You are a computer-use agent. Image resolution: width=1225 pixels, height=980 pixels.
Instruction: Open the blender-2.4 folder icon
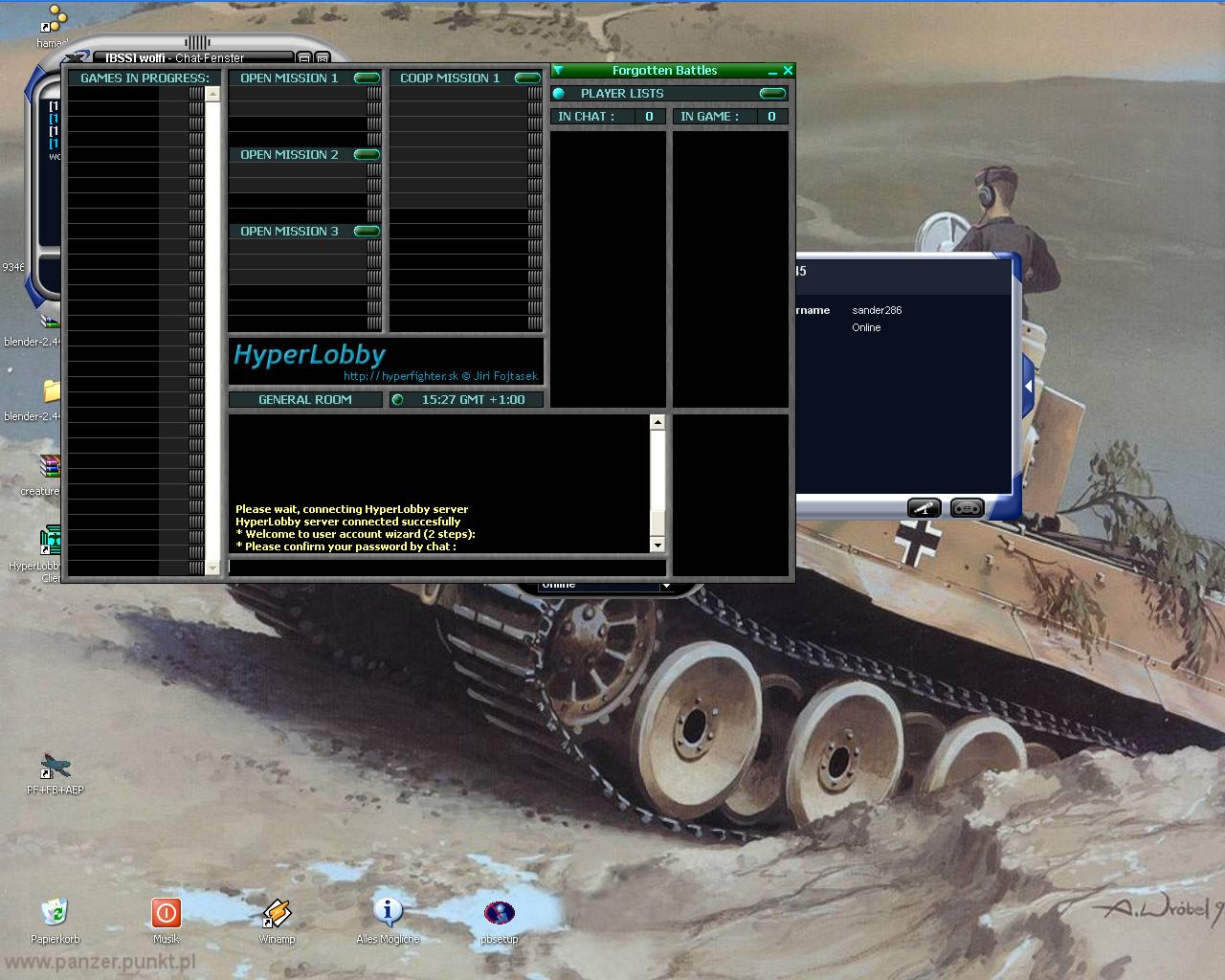click(51, 390)
